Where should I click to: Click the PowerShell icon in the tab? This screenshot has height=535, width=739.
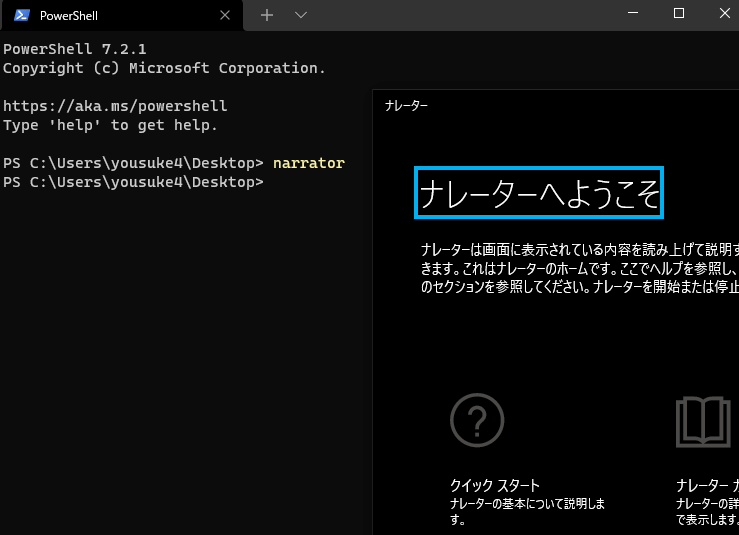click(22, 15)
